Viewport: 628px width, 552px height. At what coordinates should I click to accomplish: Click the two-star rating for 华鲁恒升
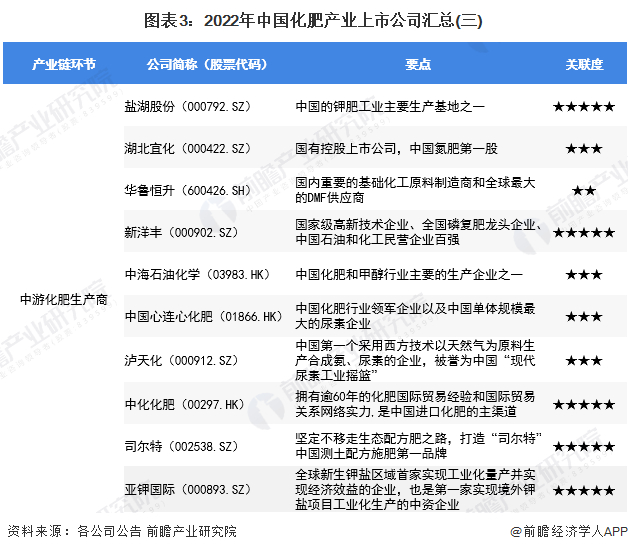584,190
